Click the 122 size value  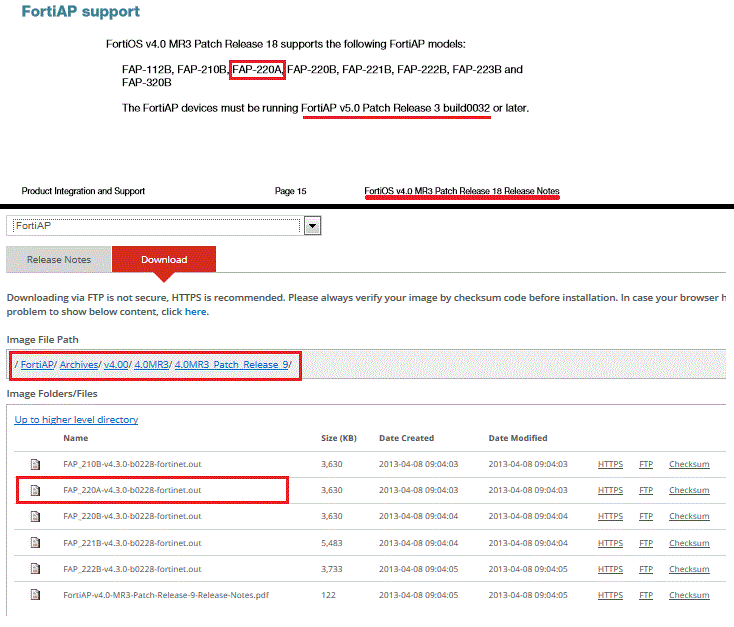(x=329, y=595)
